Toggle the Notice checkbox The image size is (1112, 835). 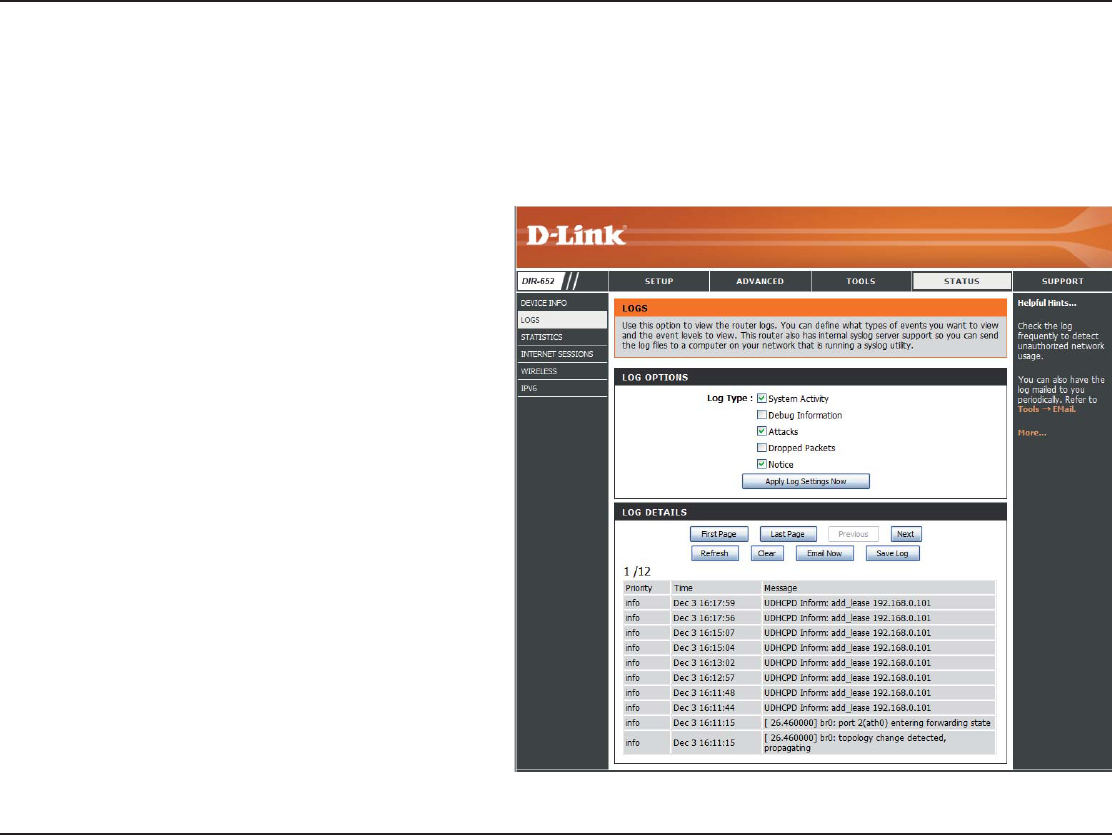click(762, 464)
